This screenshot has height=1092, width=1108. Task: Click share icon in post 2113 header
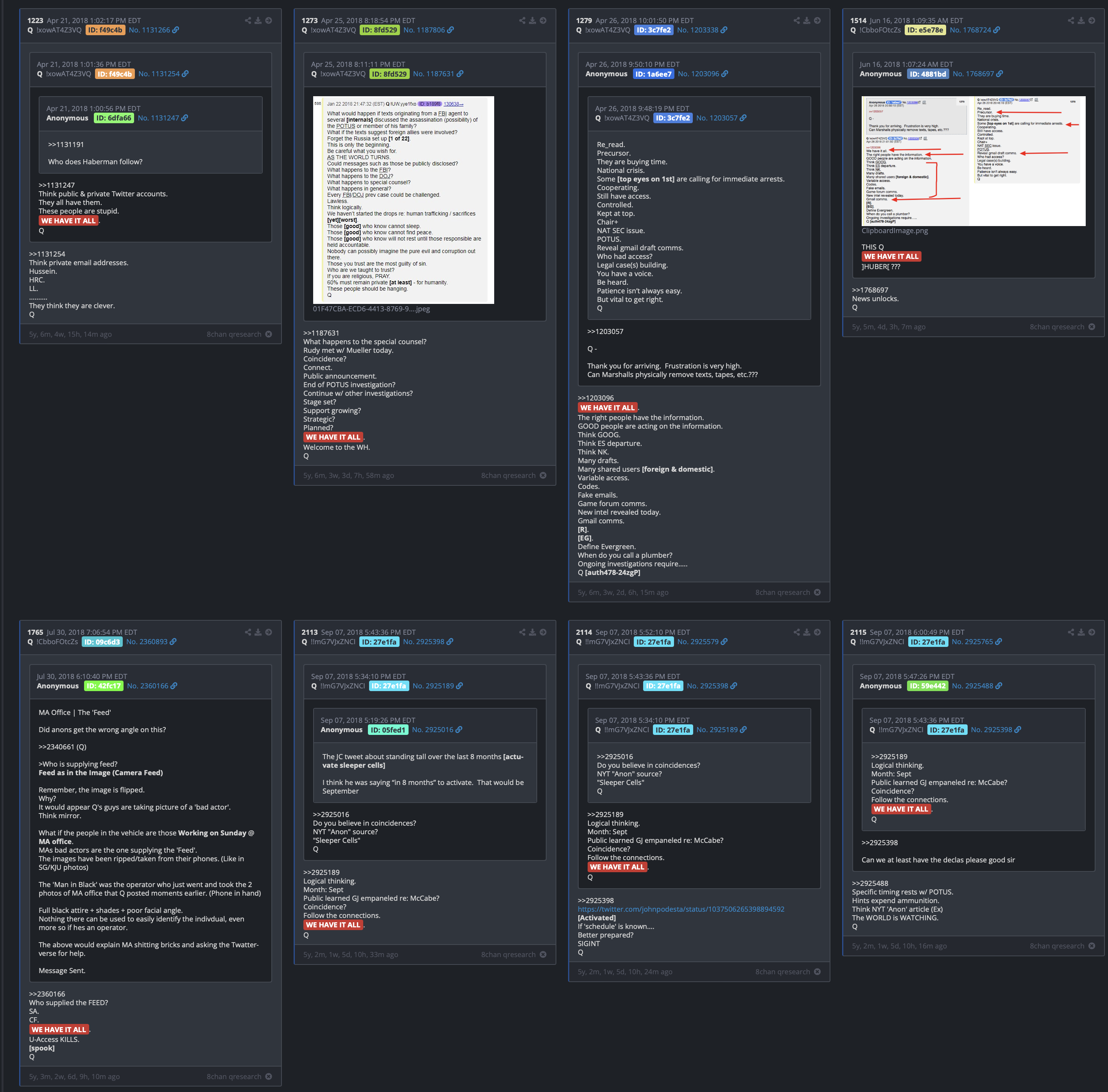522,632
